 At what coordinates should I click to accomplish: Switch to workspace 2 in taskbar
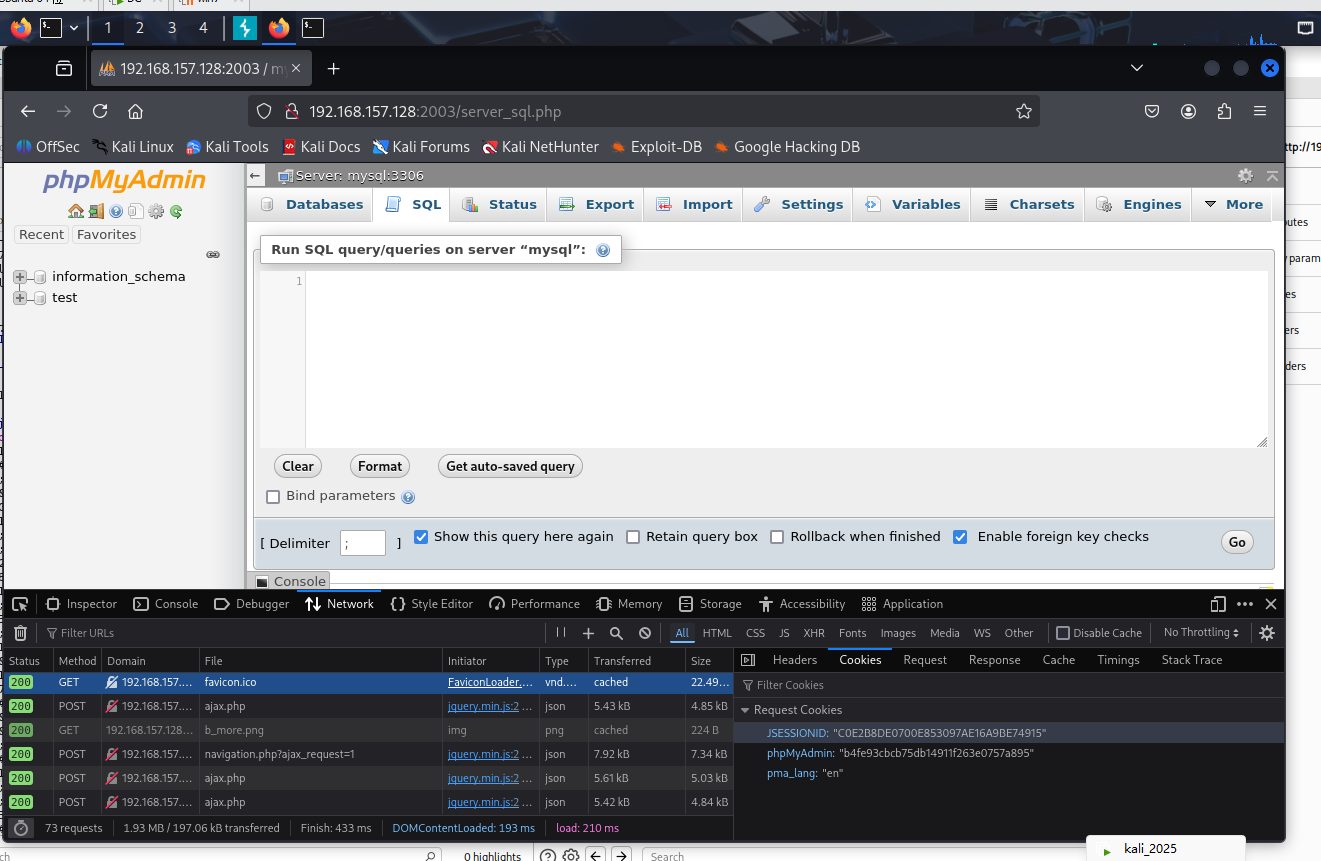[139, 28]
